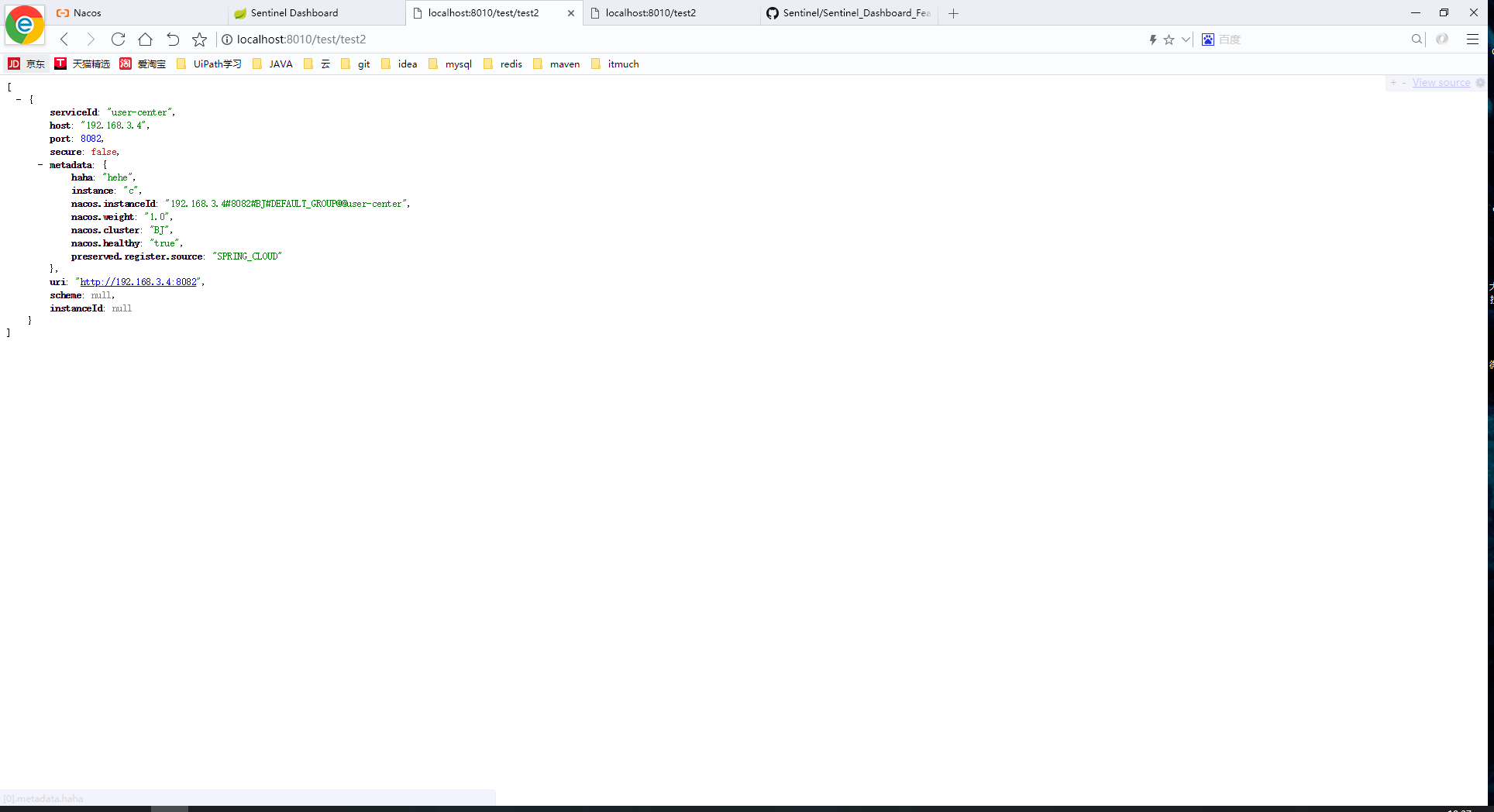1494x812 pixels.
Task: Open the 爱淘宝 bookmark
Action: [x=143, y=64]
